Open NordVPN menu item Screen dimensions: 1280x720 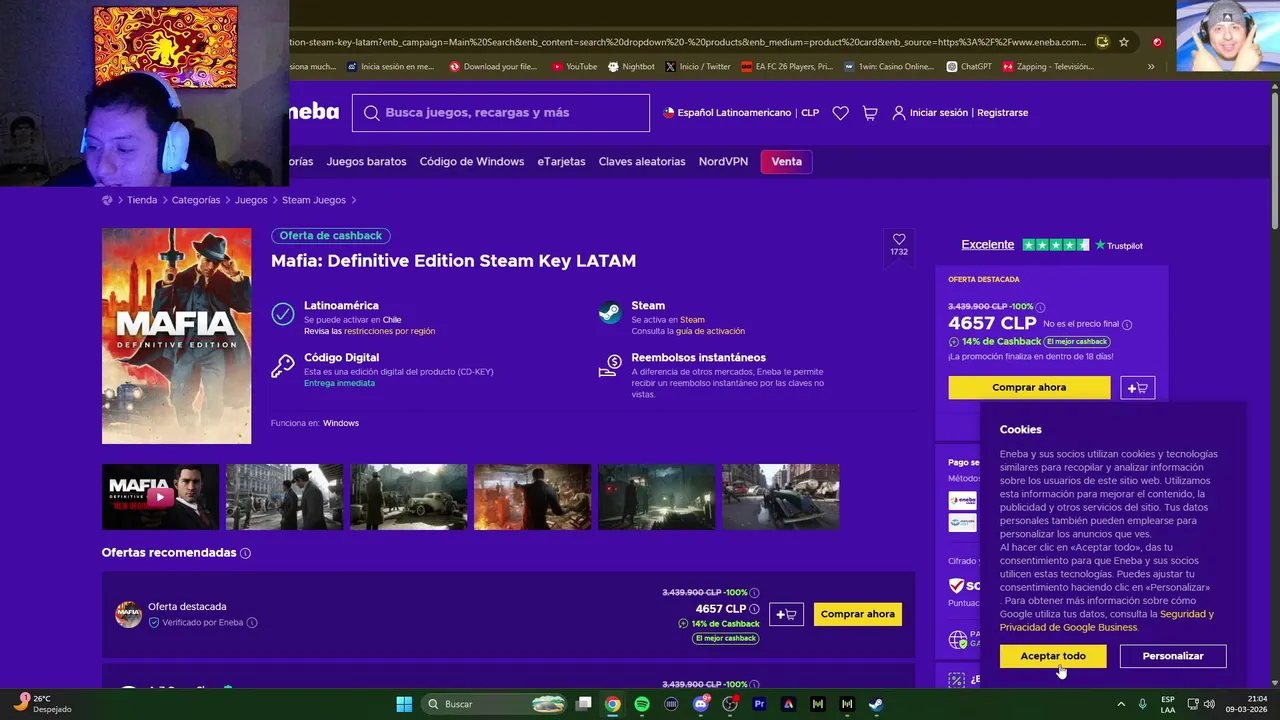tap(723, 162)
